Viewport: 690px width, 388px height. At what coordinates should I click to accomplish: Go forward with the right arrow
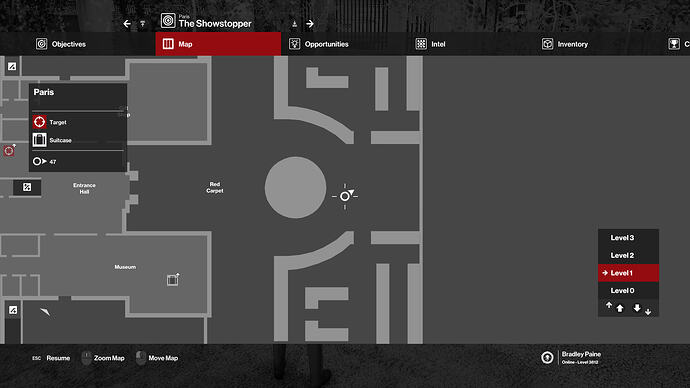pyautogui.click(x=310, y=24)
